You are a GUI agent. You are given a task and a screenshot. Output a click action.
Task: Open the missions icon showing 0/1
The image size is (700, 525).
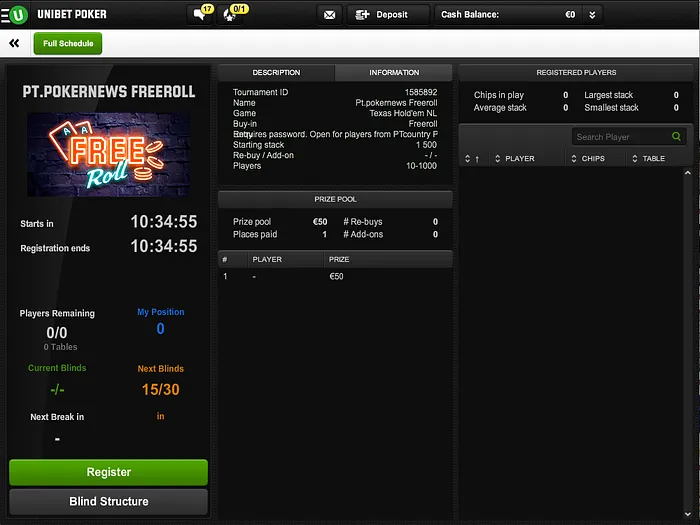(230, 14)
